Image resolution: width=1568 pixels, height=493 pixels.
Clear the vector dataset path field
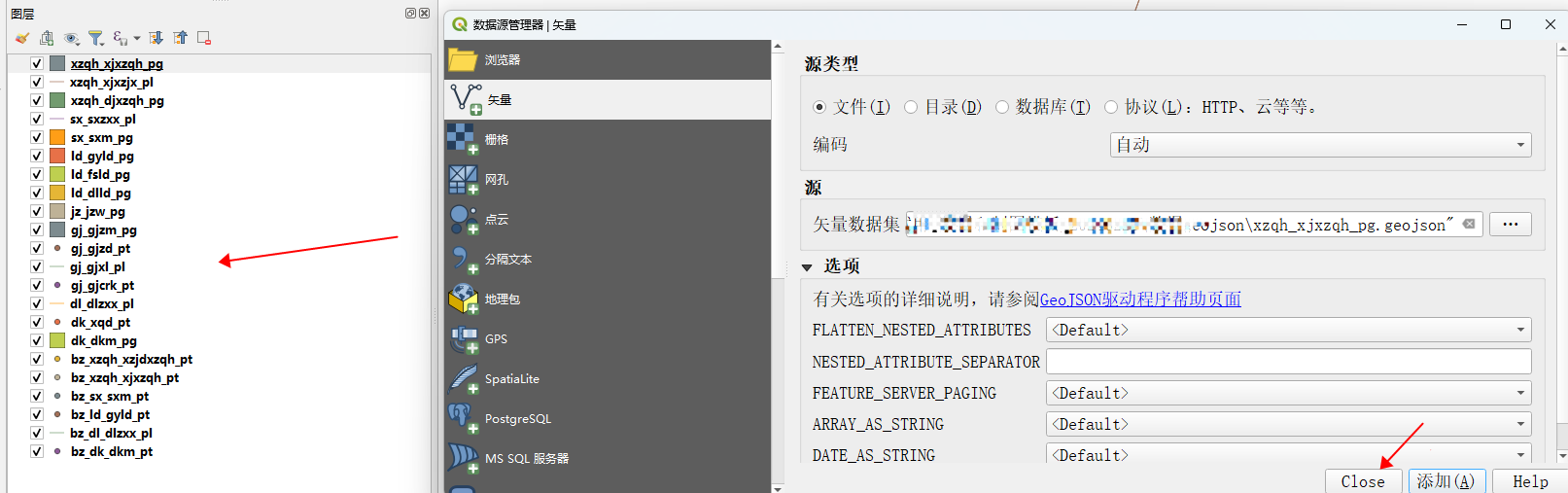[1469, 225]
